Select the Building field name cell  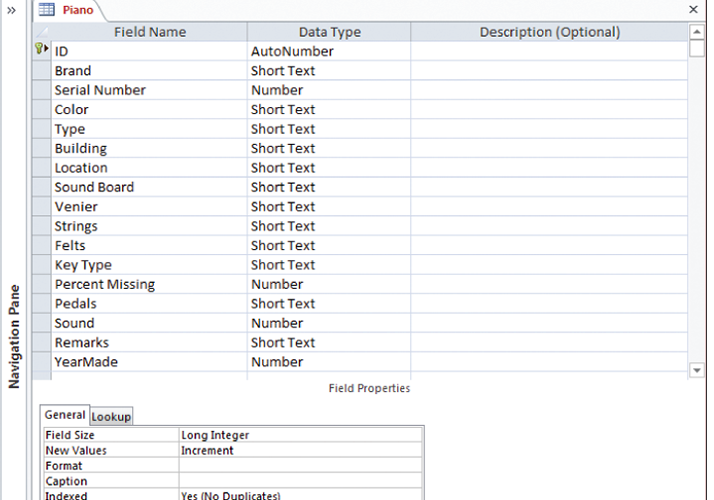pos(149,148)
